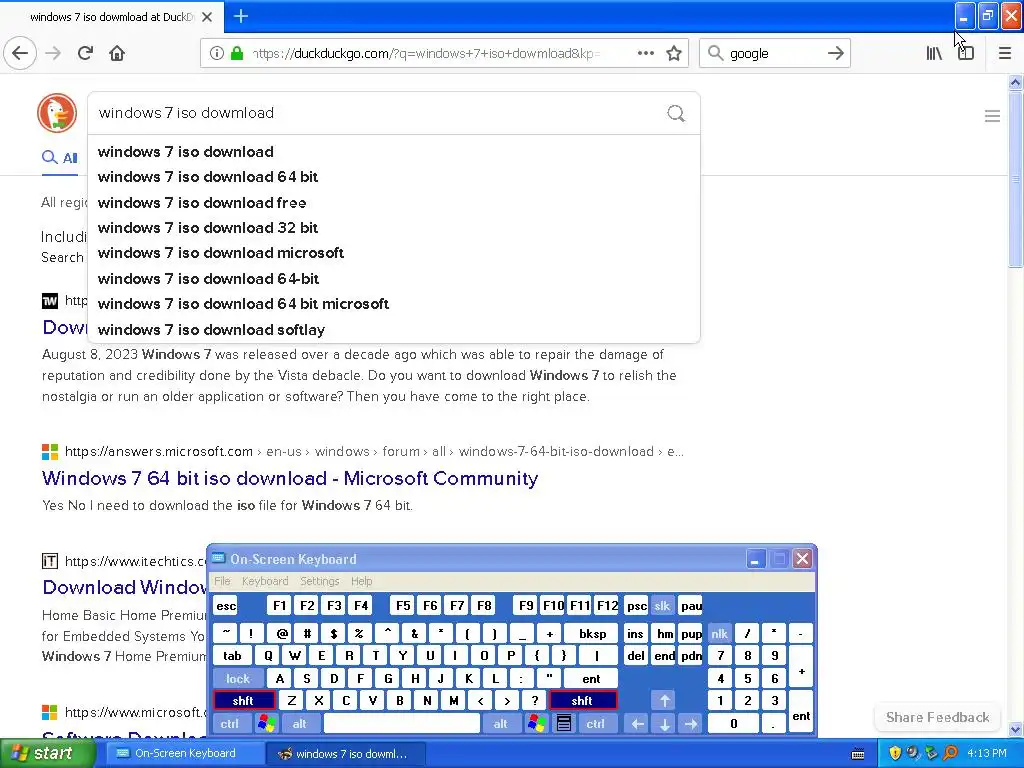
Task: Toggle the left ctrl key
Action: coord(230,724)
